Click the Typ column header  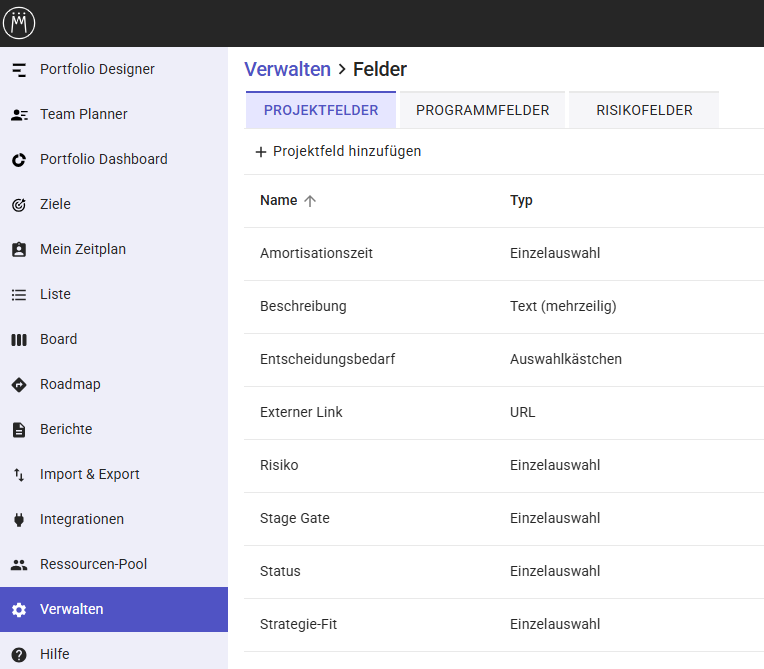tap(521, 201)
